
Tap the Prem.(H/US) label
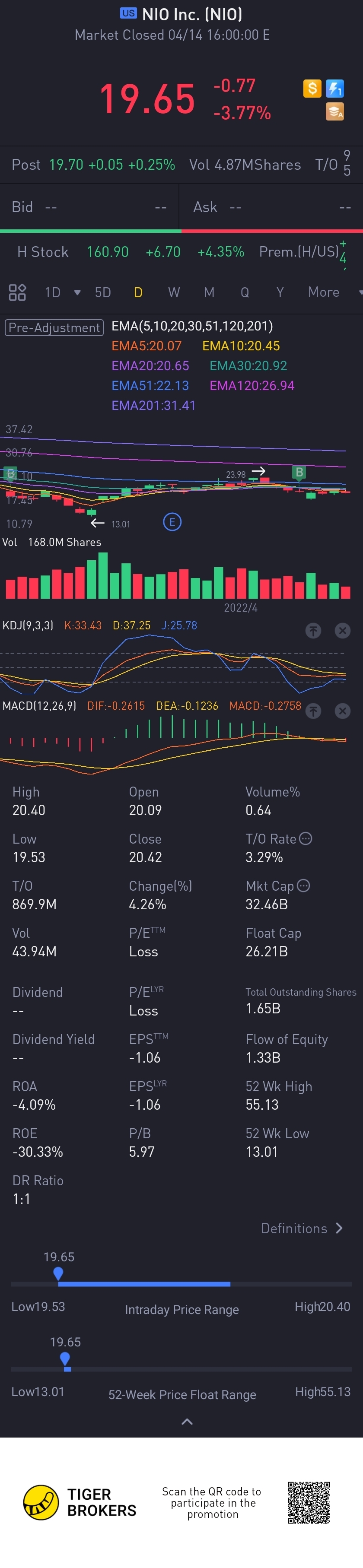pyautogui.click(x=299, y=252)
